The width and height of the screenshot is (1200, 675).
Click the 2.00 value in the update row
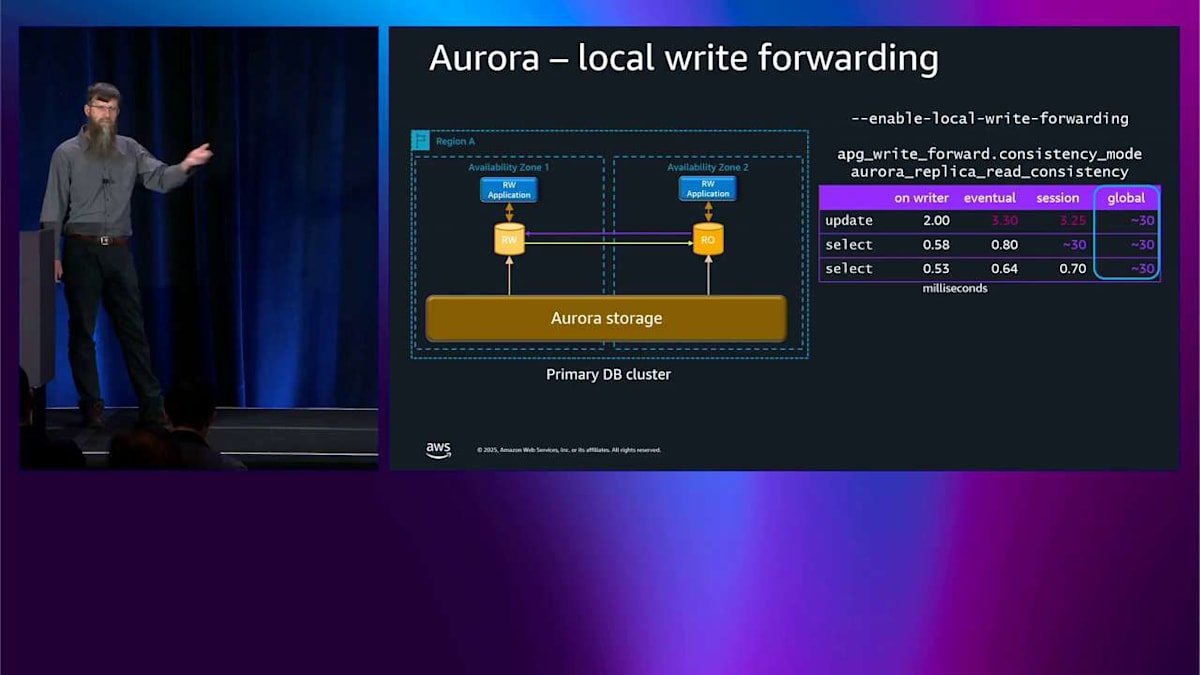coord(936,220)
